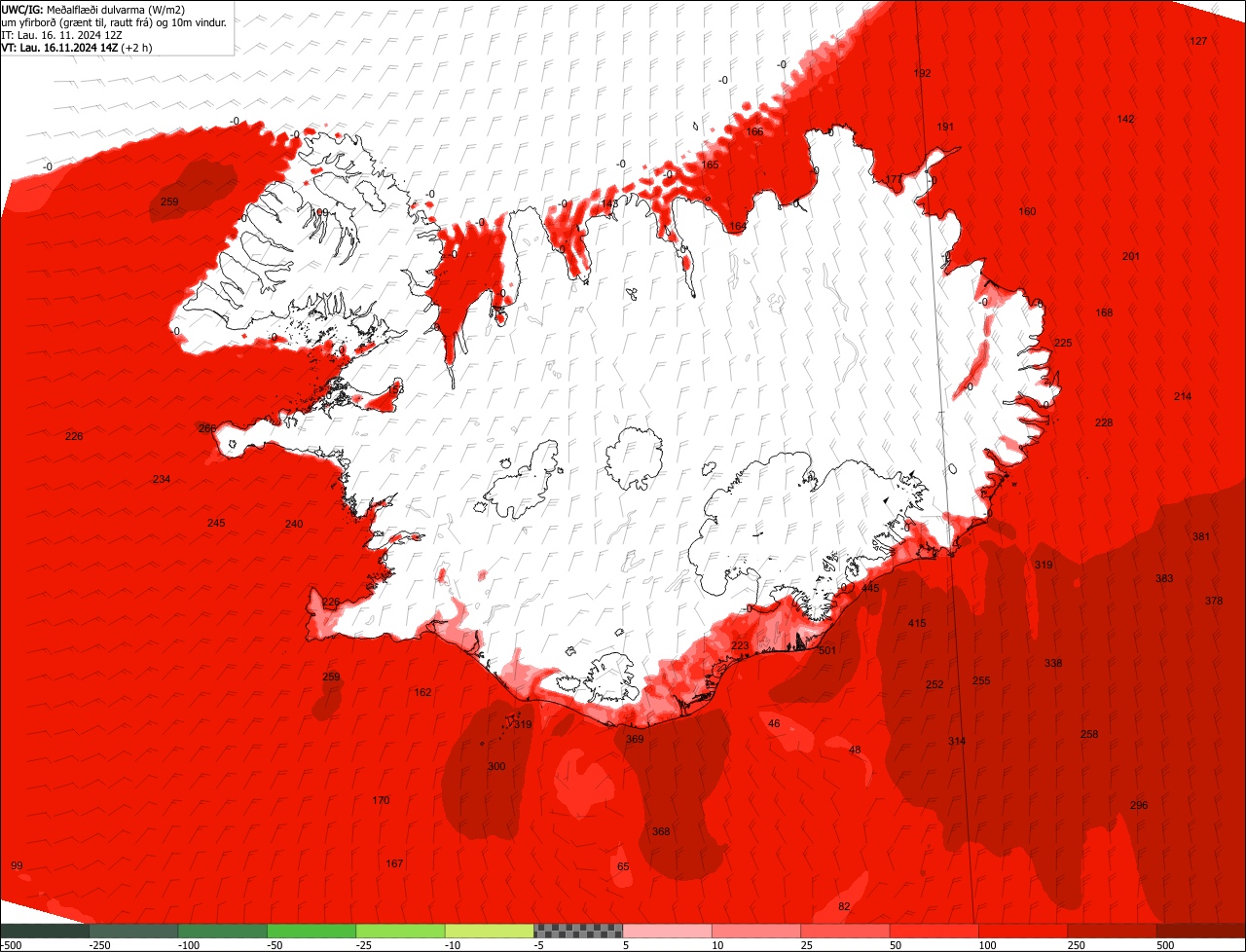Click the "VT: Lau. 16.11.2024 14Z (+2 h)" line
1246x952 pixels.
[x=77, y=47]
